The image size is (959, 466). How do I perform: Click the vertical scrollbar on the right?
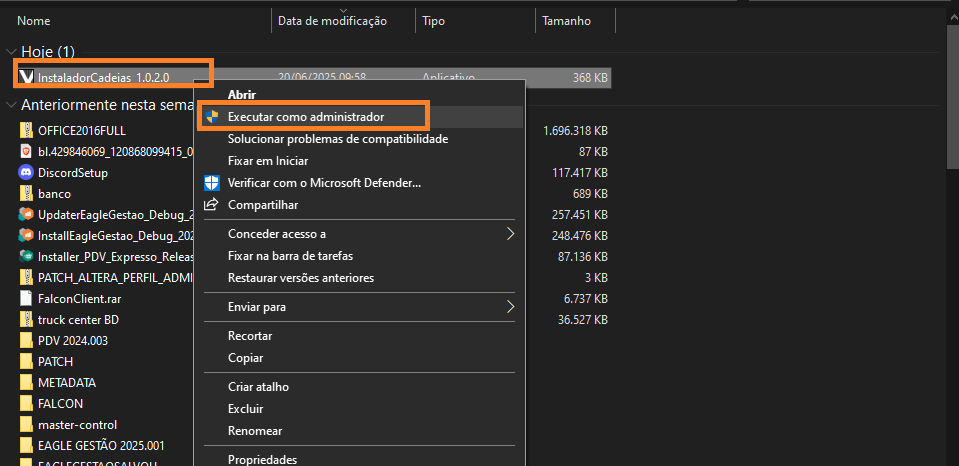(x=952, y=200)
